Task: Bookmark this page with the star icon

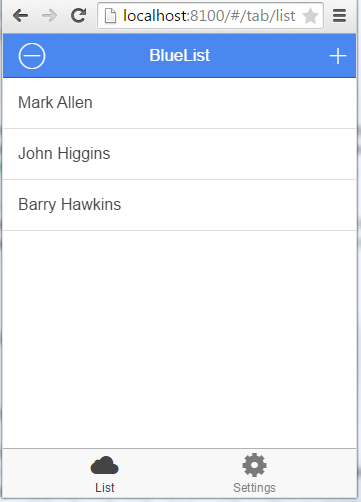Action: (x=310, y=16)
